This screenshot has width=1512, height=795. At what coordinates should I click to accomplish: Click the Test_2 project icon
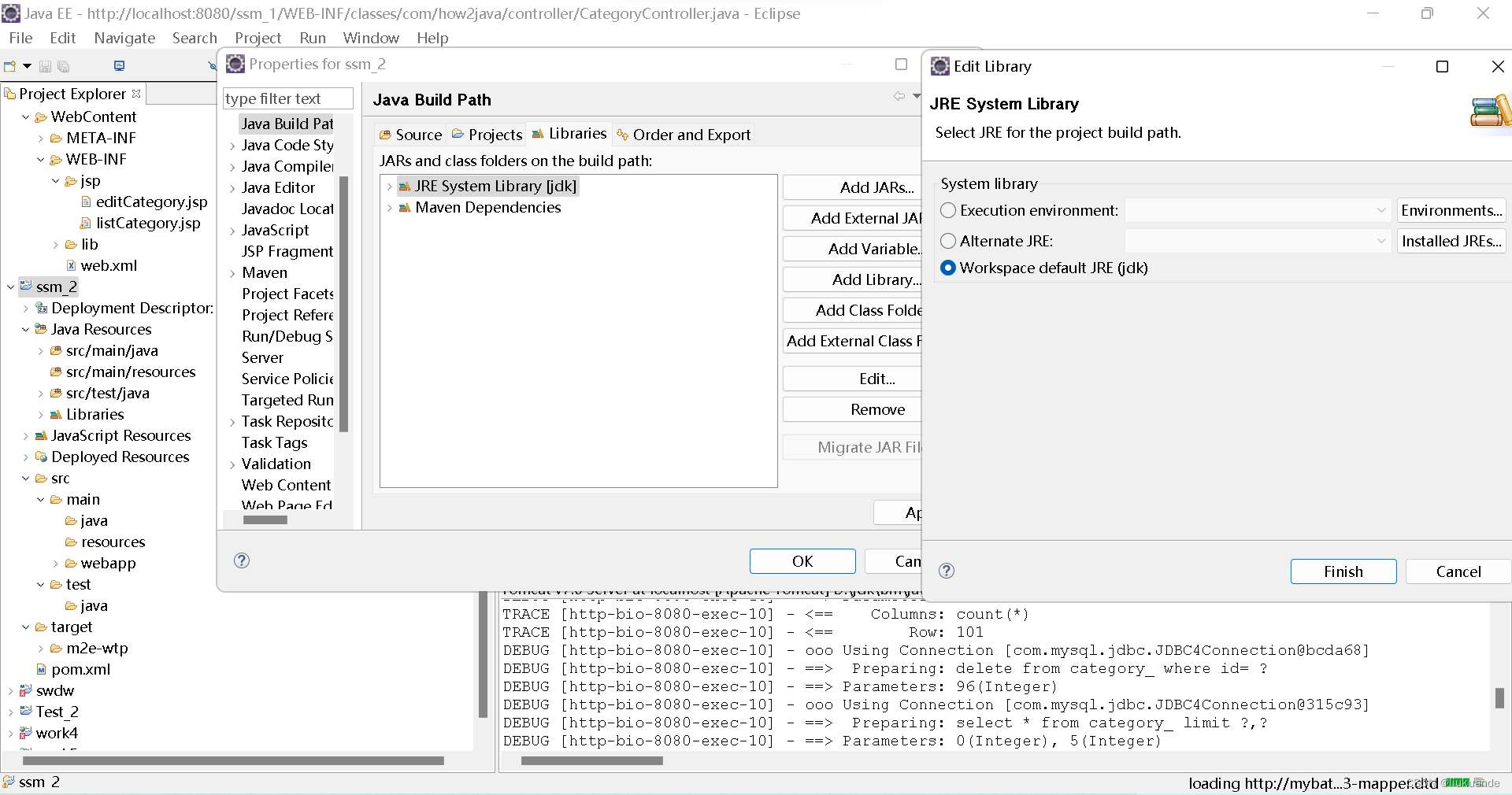(26, 712)
